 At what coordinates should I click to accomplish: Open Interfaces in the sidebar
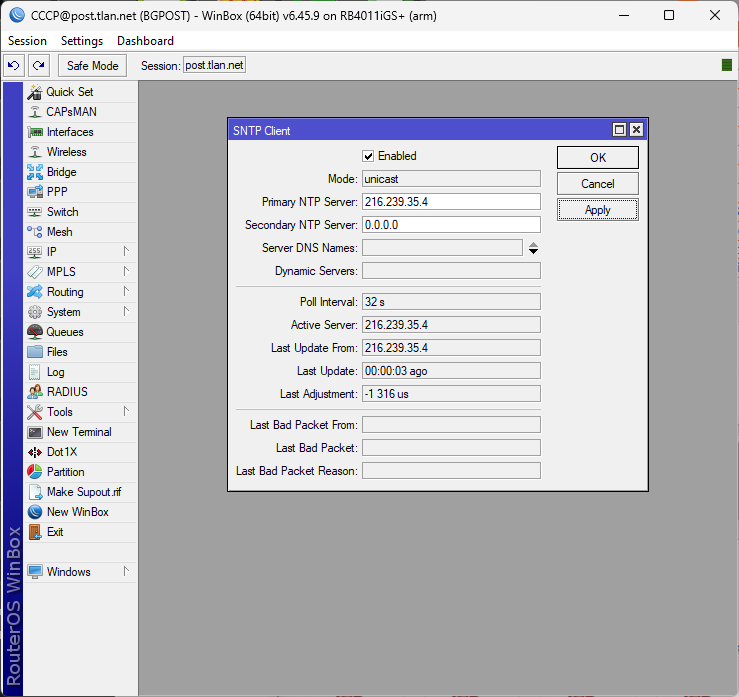(x=70, y=132)
